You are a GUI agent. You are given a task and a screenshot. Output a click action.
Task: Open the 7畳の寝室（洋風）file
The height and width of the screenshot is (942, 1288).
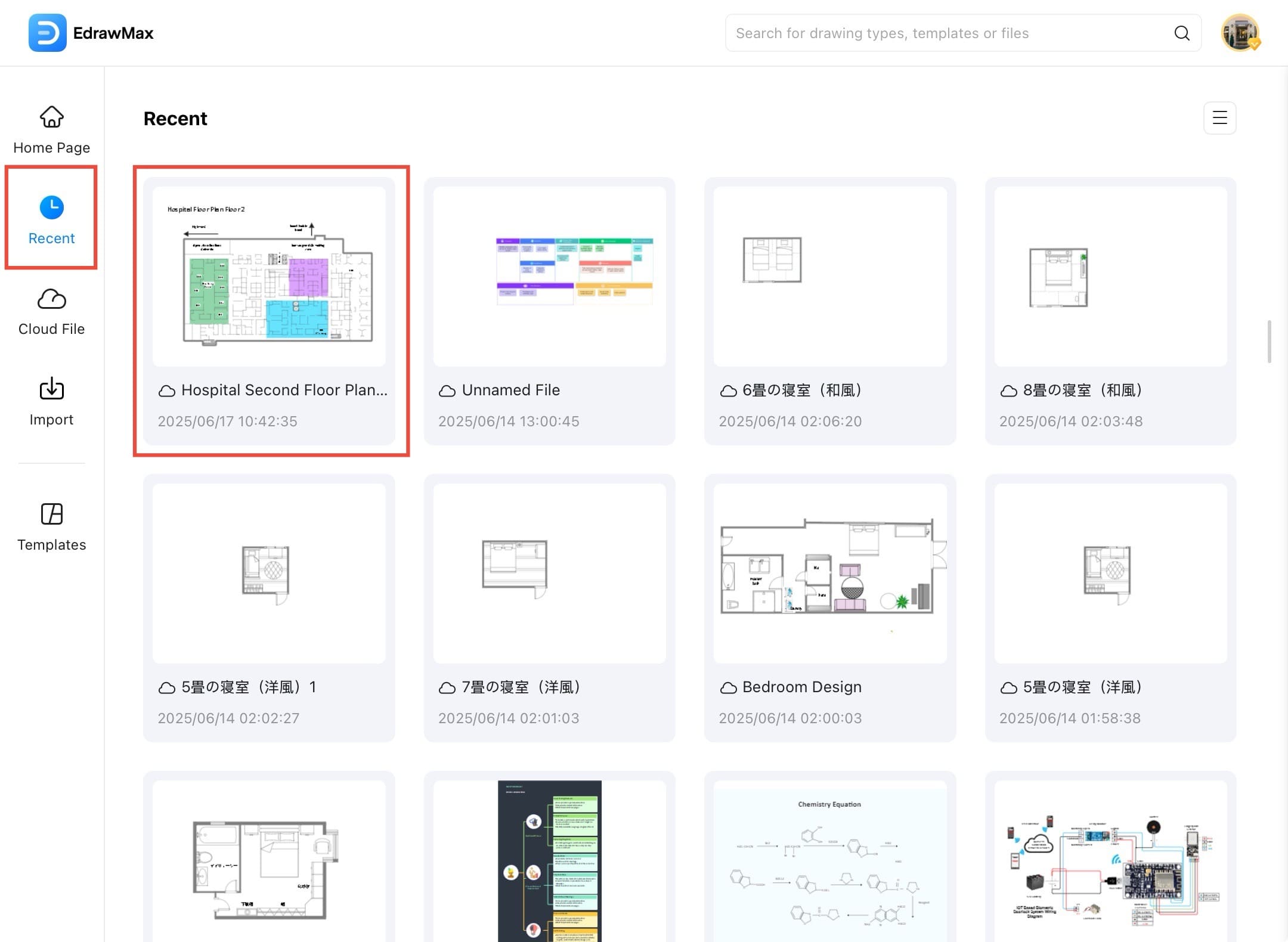pyautogui.click(x=549, y=573)
